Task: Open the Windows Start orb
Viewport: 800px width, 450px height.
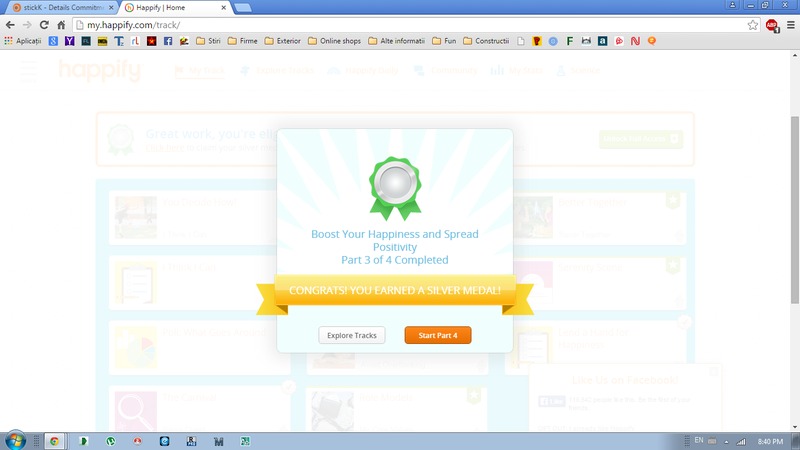Action: [15, 440]
